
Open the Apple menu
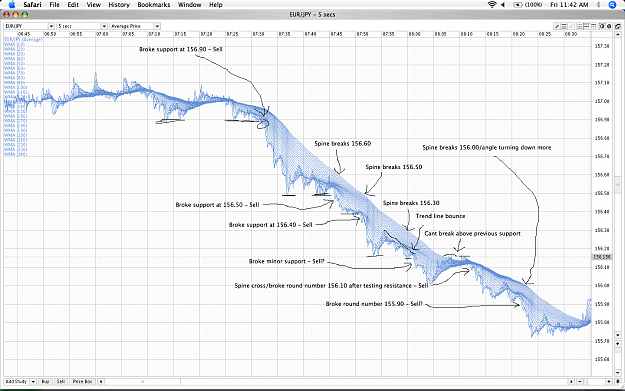12,5
